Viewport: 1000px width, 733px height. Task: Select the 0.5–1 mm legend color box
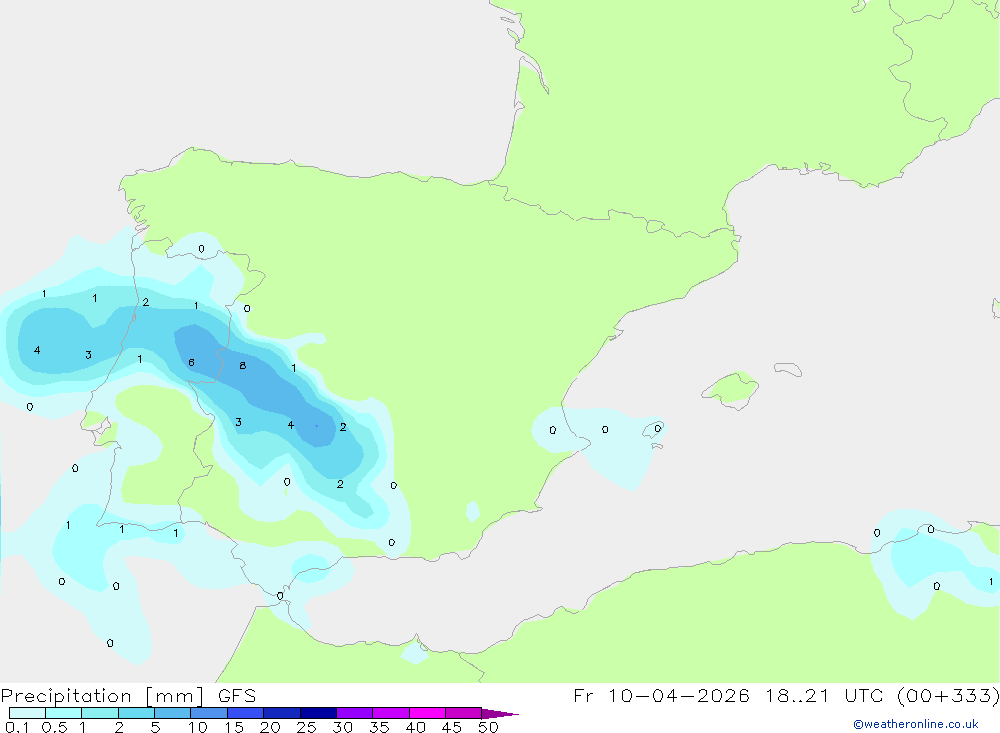pos(63,713)
